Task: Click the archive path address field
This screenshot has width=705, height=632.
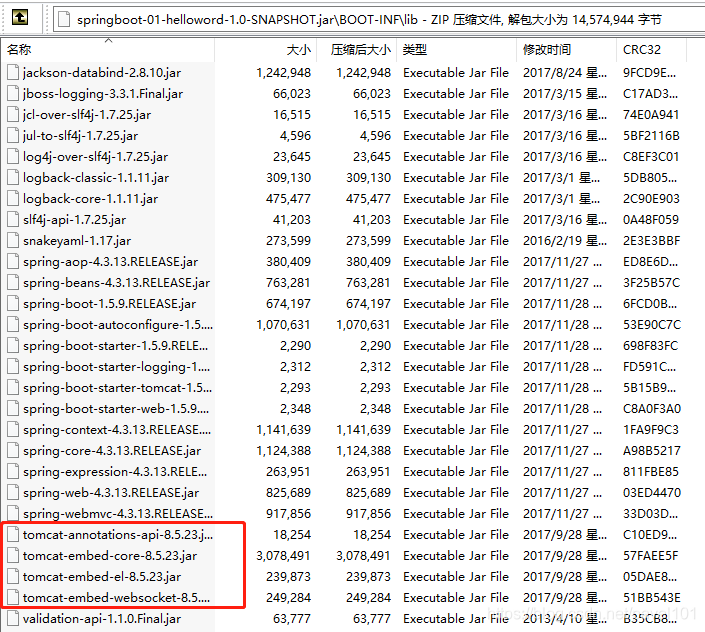Action: pos(379,19)
